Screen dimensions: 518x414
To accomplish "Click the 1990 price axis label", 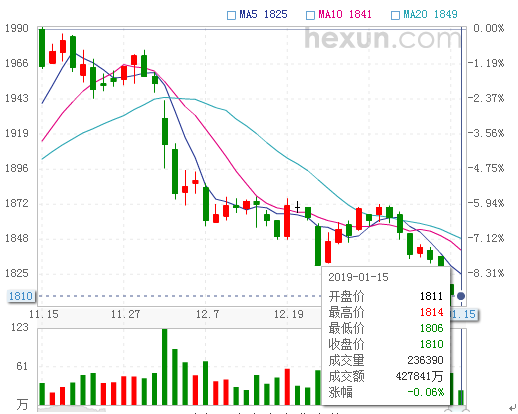I will [x=17, y=28].
